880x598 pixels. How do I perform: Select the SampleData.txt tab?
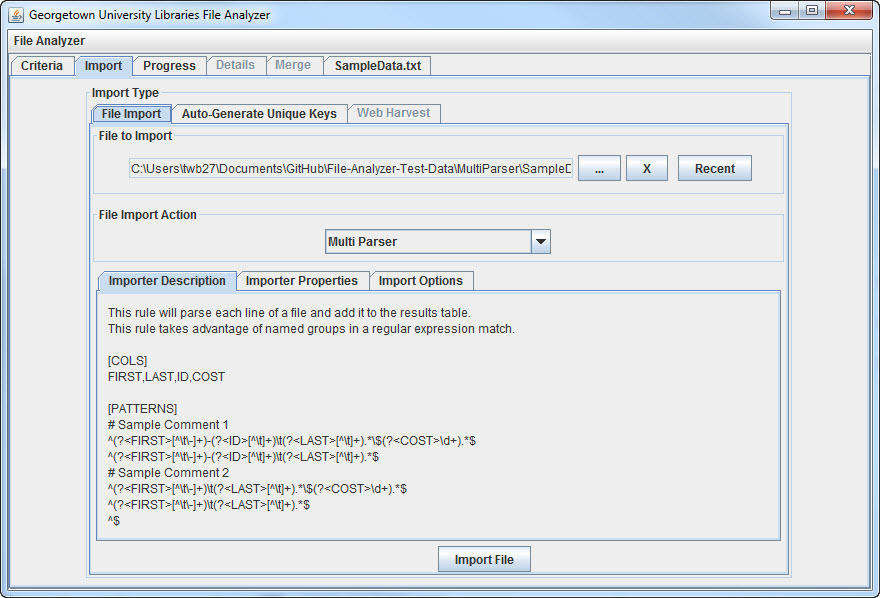(377, 66)
